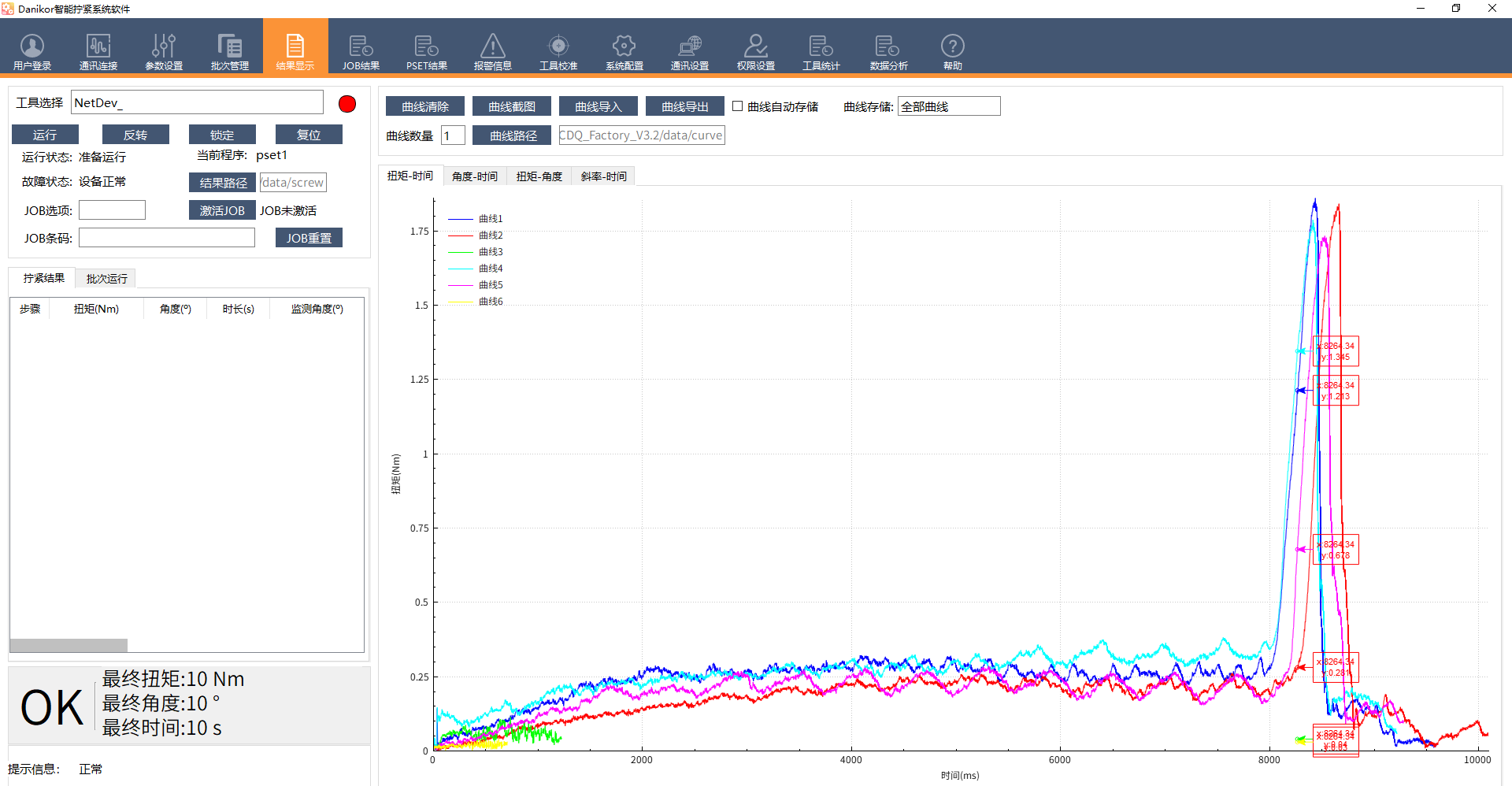Click the 曲线路径 button
Screen dimensions: 1512x786
click(513, 135)
